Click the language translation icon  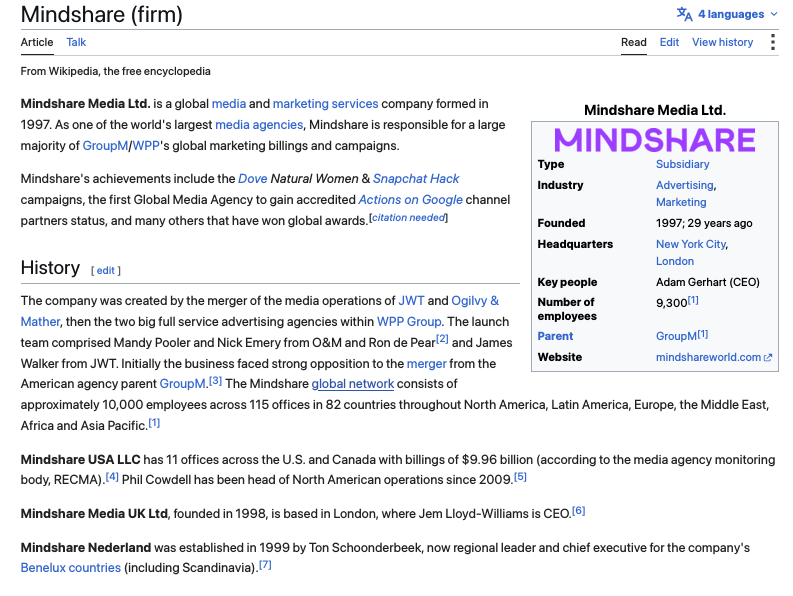tap(684, 14)
